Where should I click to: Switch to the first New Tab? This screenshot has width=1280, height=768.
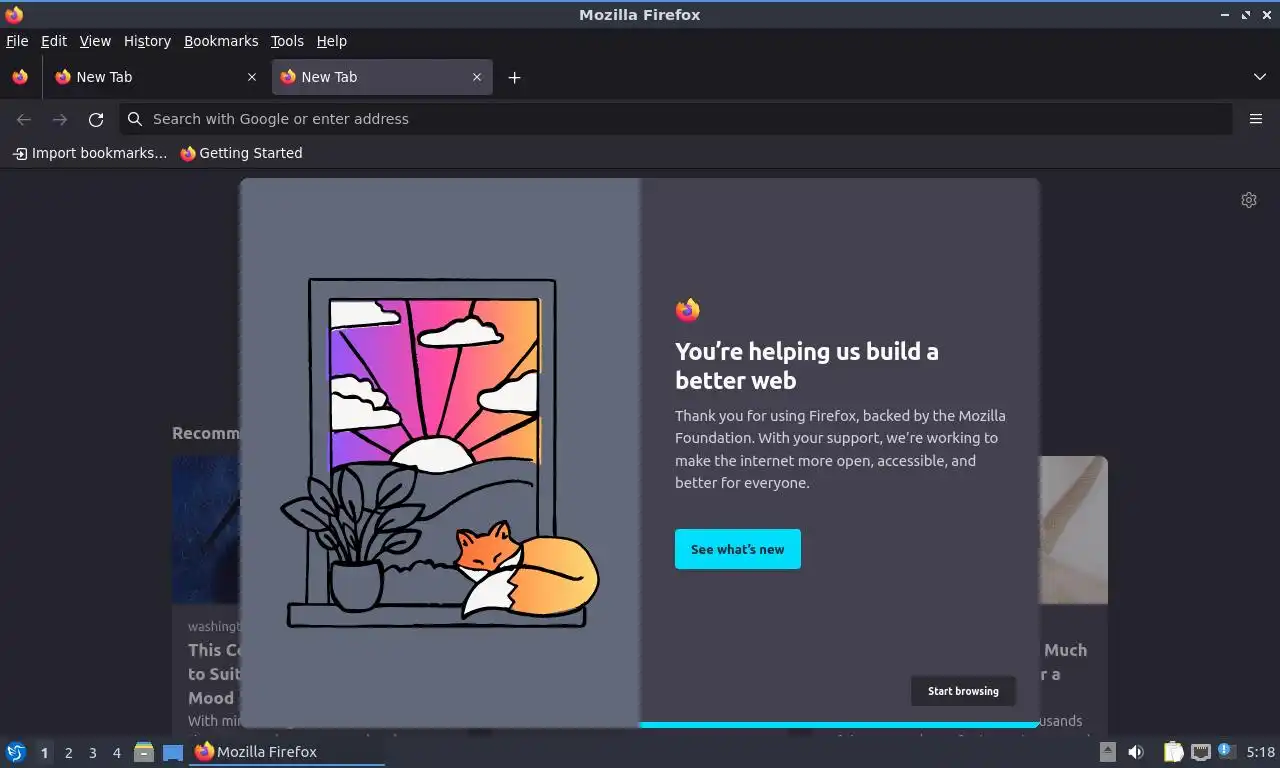point(156,77)
